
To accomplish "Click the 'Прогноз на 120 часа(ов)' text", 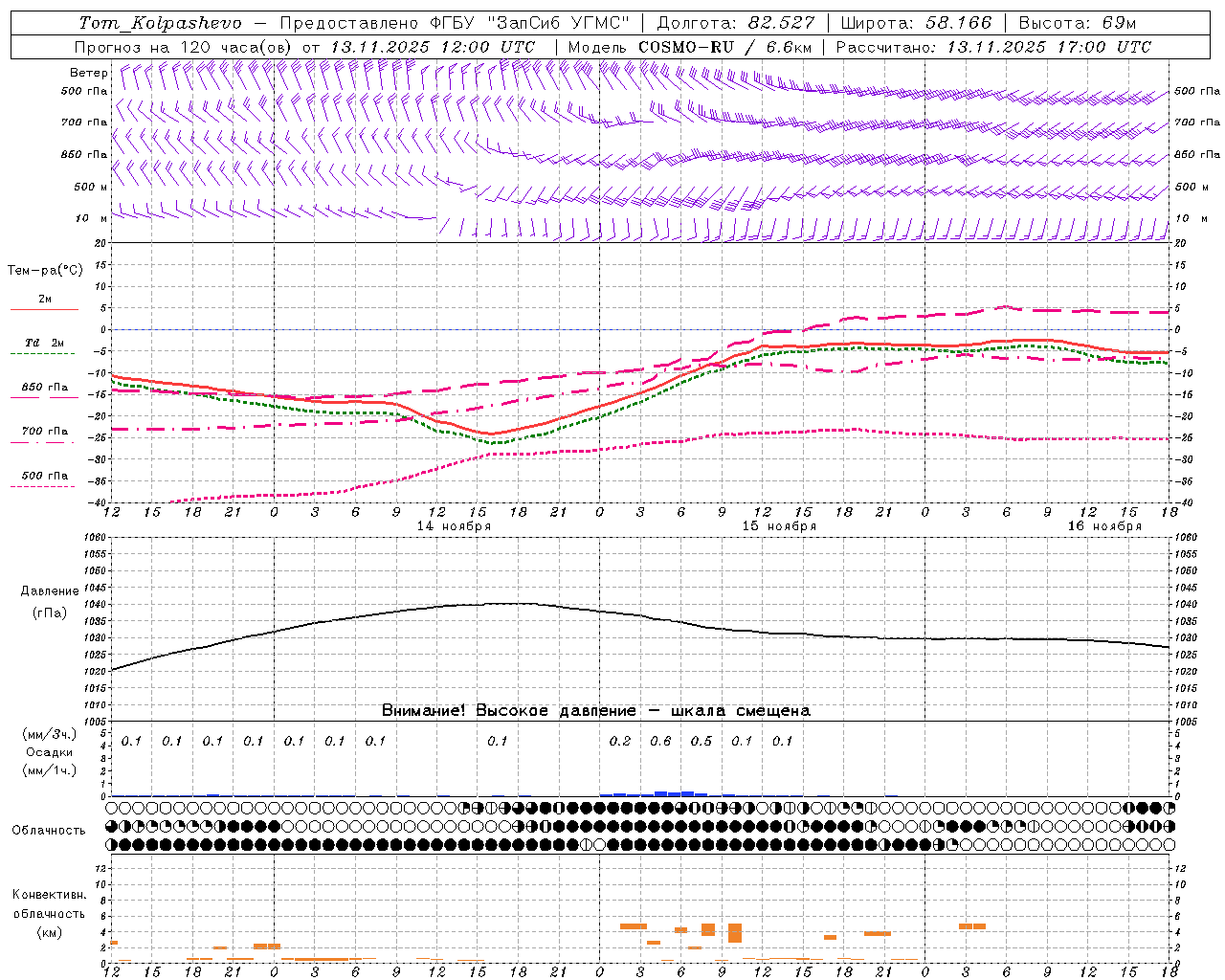I will pos(185,47).
